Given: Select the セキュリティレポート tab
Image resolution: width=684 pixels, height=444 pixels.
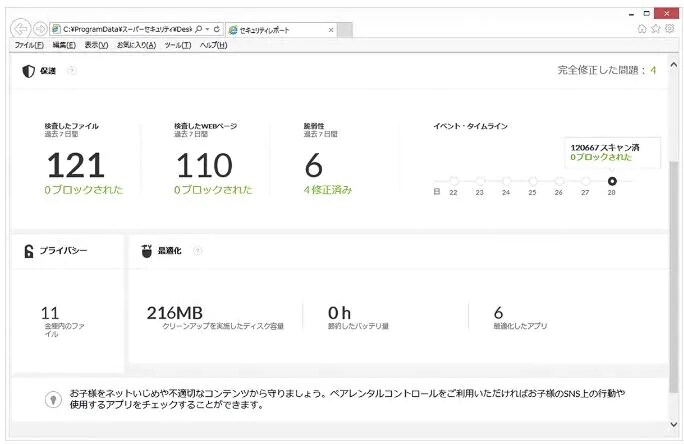Looking at the screenshot, I should (x=280, y=30).
